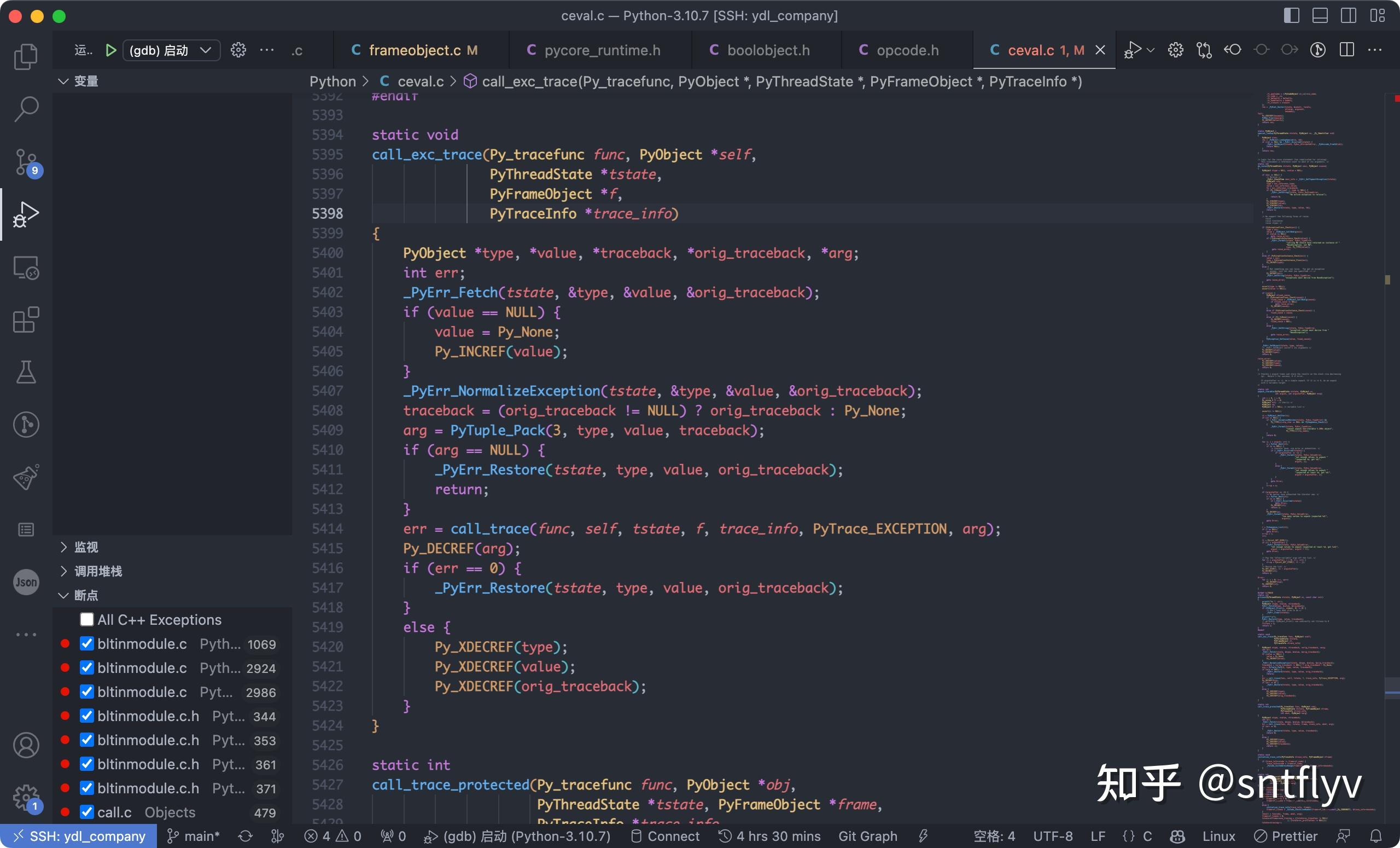Switch to the opcode.h tab
This screenshot has width=1400, height=848.
pos(907,50)
